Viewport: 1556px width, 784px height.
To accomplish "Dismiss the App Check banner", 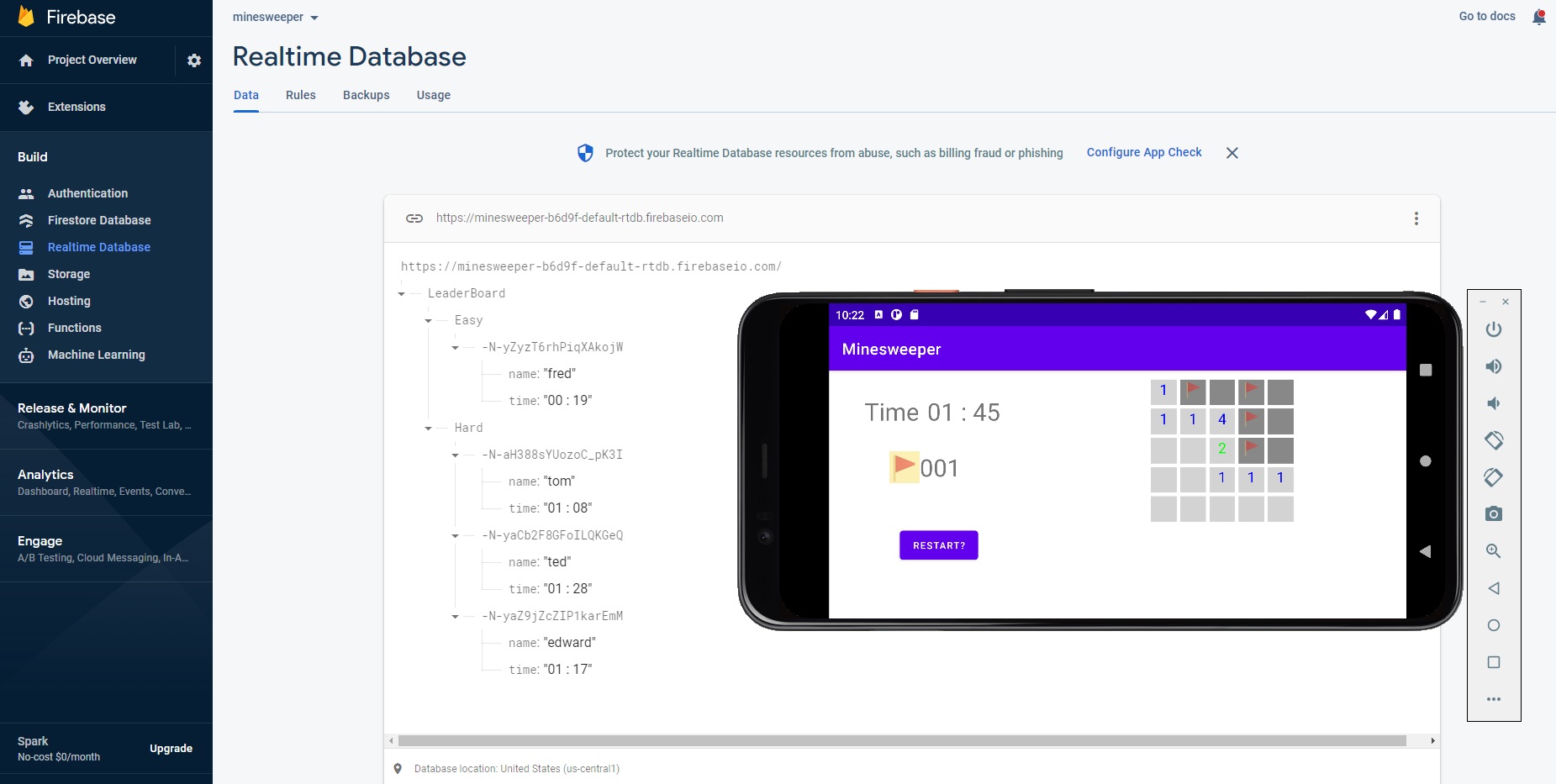I will point(1232,153).
